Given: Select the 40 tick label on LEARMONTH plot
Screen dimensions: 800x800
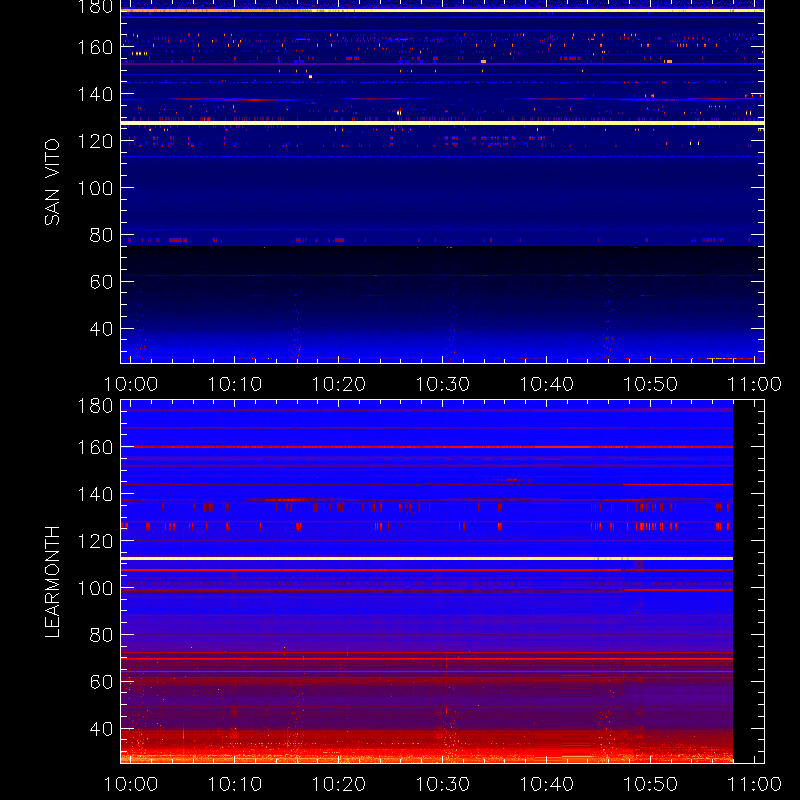Looking at the screenshot, I should click(x=101, y=729).
